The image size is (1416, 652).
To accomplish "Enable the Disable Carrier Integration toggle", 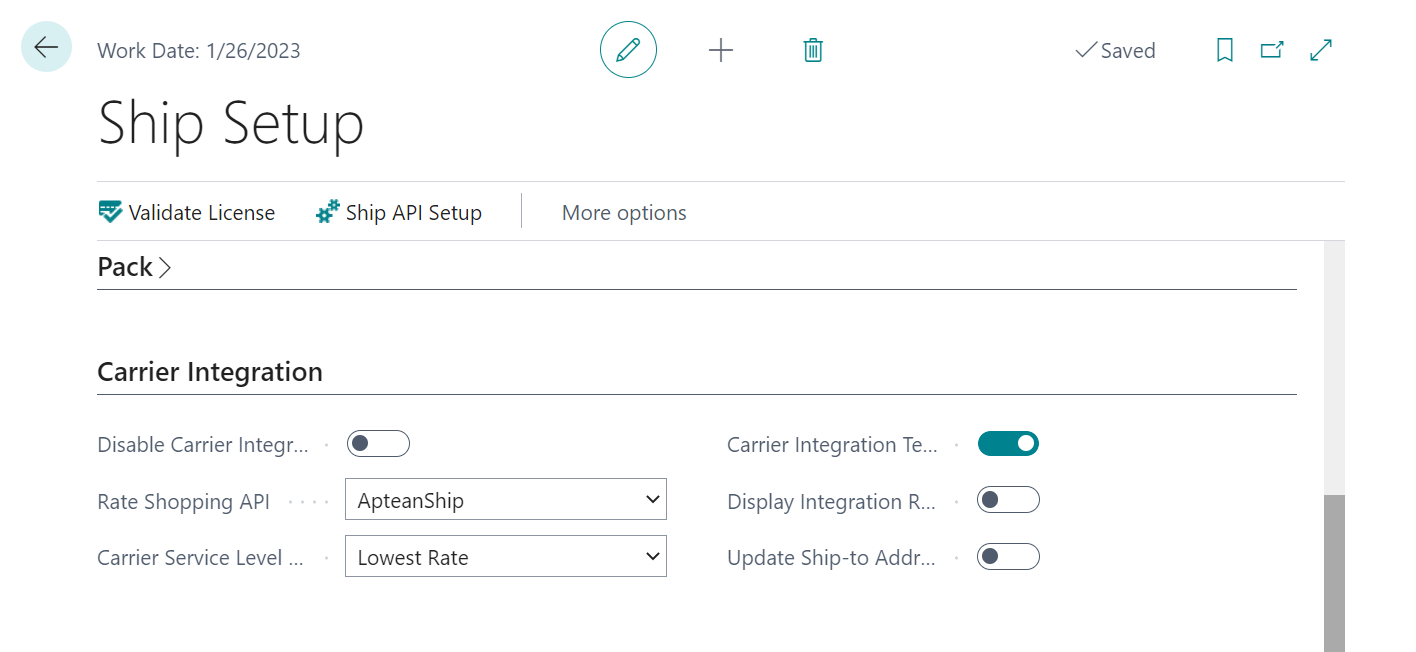I will [x=378, y=444].
